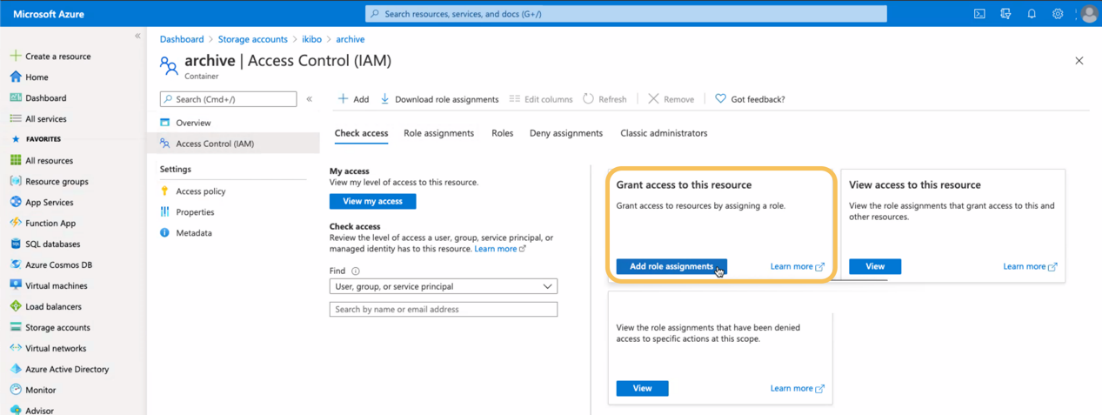Switch to the Deny assignments tab
Image resolution: width=1102 pixels, height=415 pixels.
click(x=566, y=133)
